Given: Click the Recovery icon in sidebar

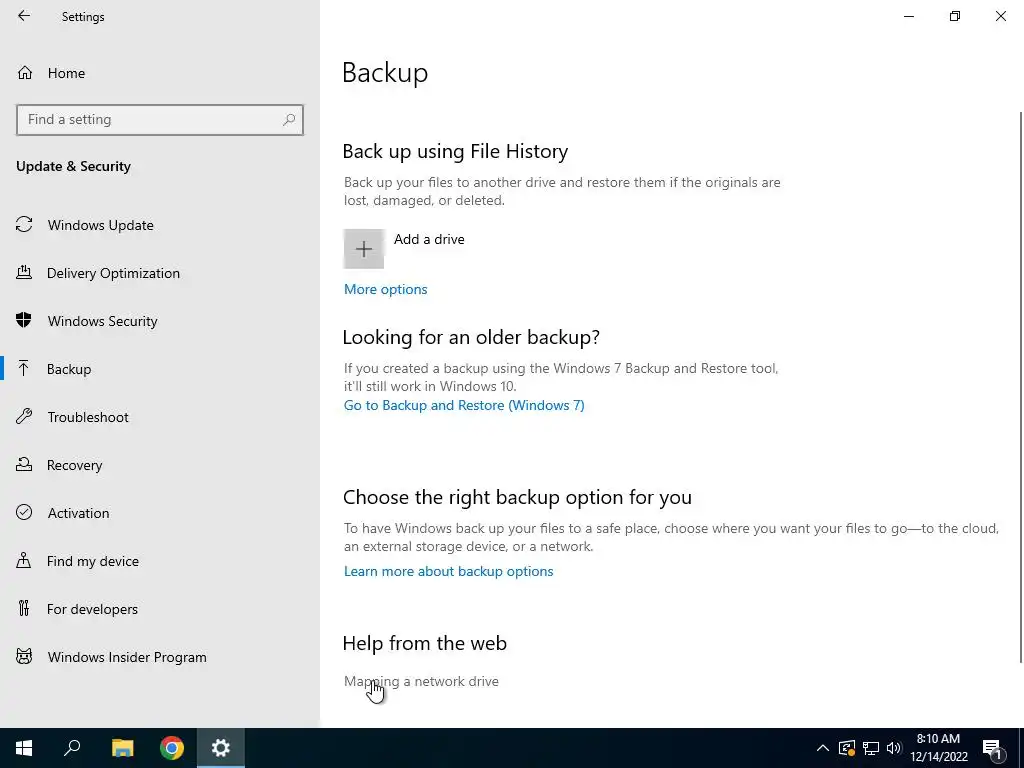Looking at the screenshot, I should click(24, 464).
